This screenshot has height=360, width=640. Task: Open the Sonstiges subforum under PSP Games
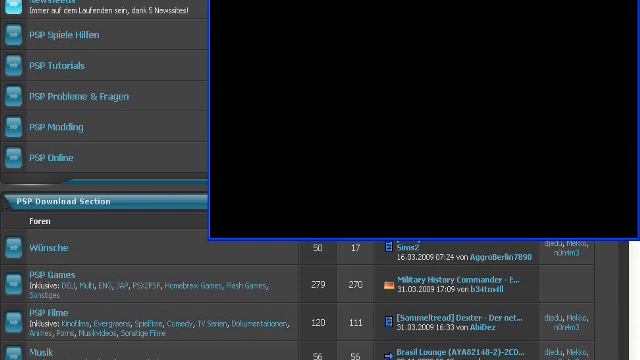pyautogui.click(x=44, y=295)
